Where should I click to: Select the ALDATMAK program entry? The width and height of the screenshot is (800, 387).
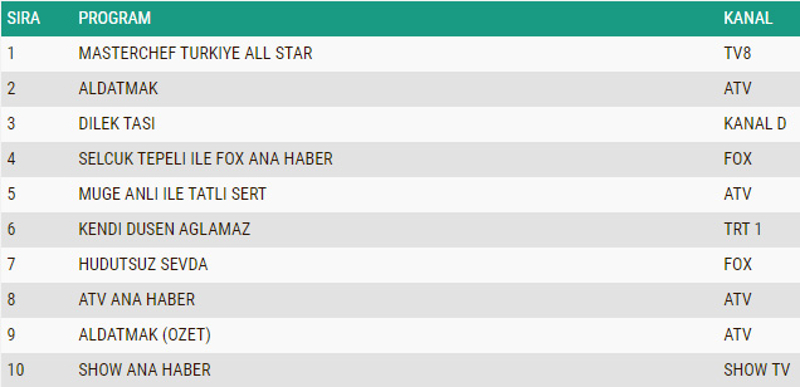point(118,88)
